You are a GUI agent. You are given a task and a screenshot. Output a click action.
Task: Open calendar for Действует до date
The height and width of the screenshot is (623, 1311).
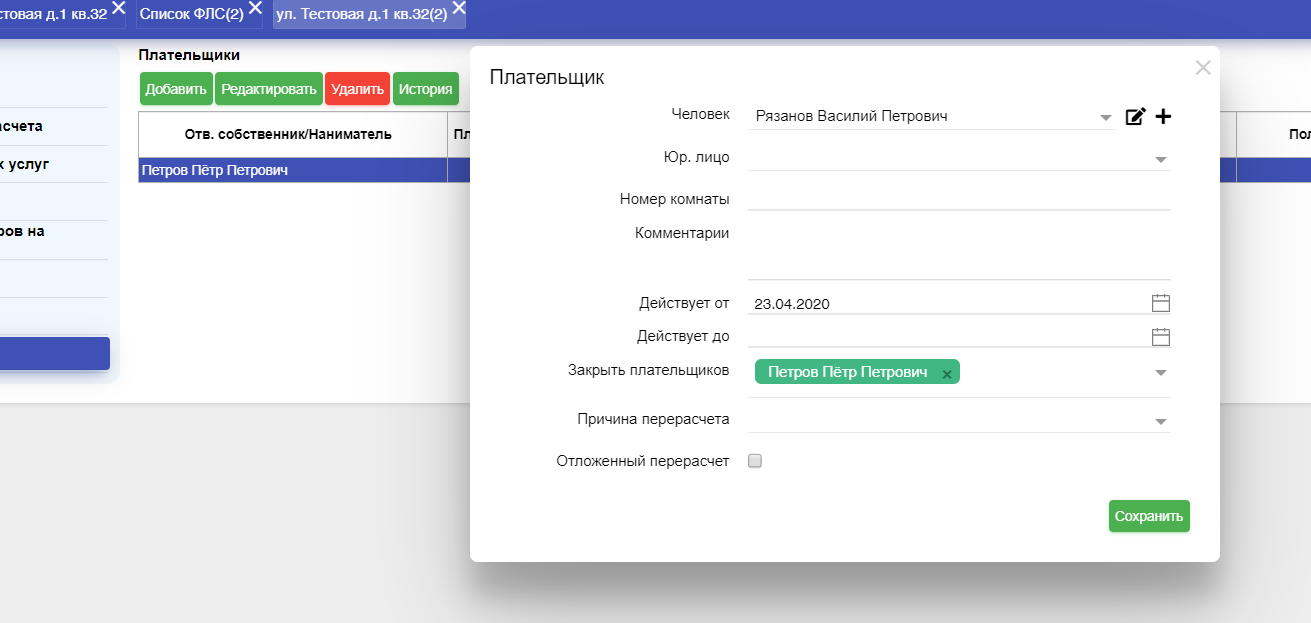[x=1161, y=336]
